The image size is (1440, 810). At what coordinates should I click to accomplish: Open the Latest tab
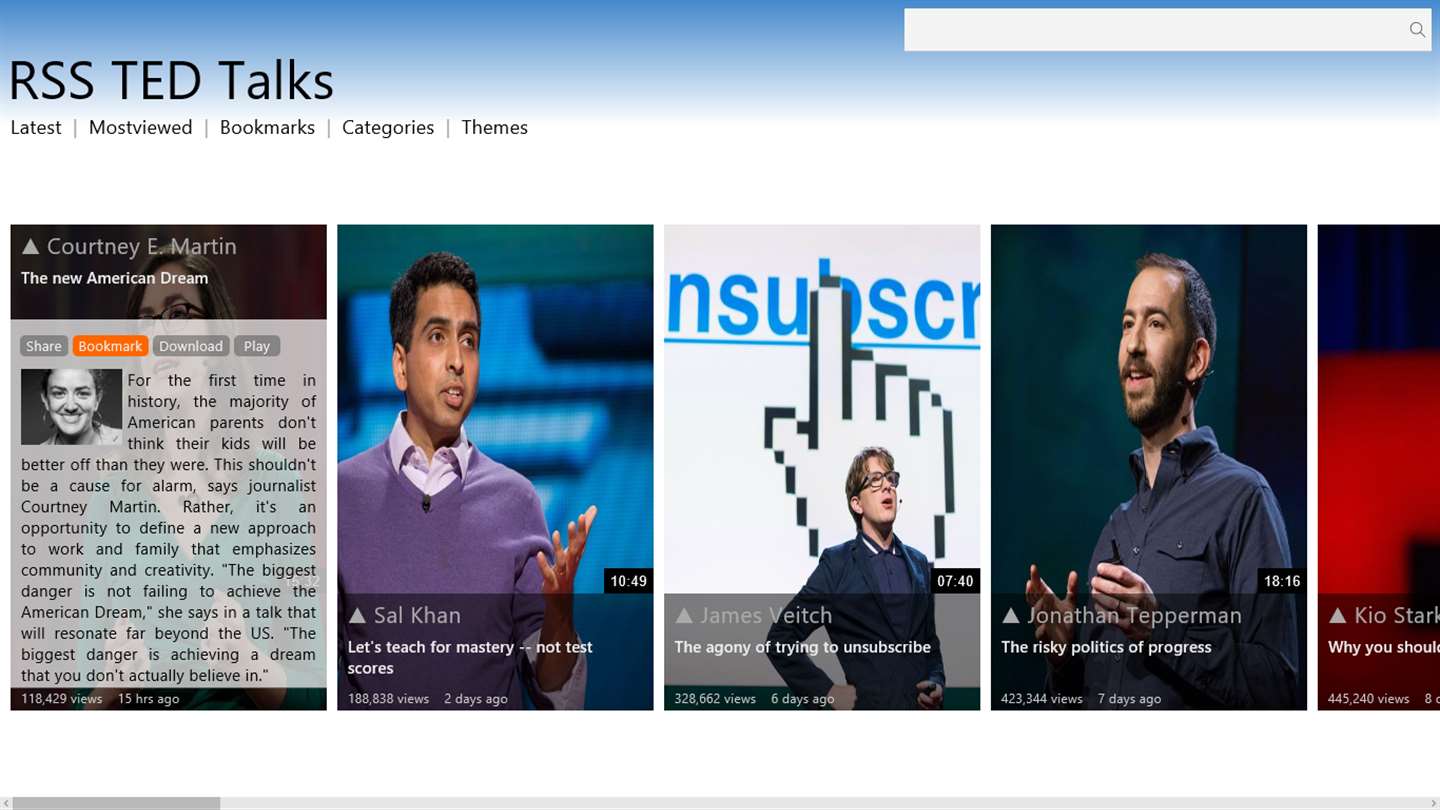[x=36, y=128]
